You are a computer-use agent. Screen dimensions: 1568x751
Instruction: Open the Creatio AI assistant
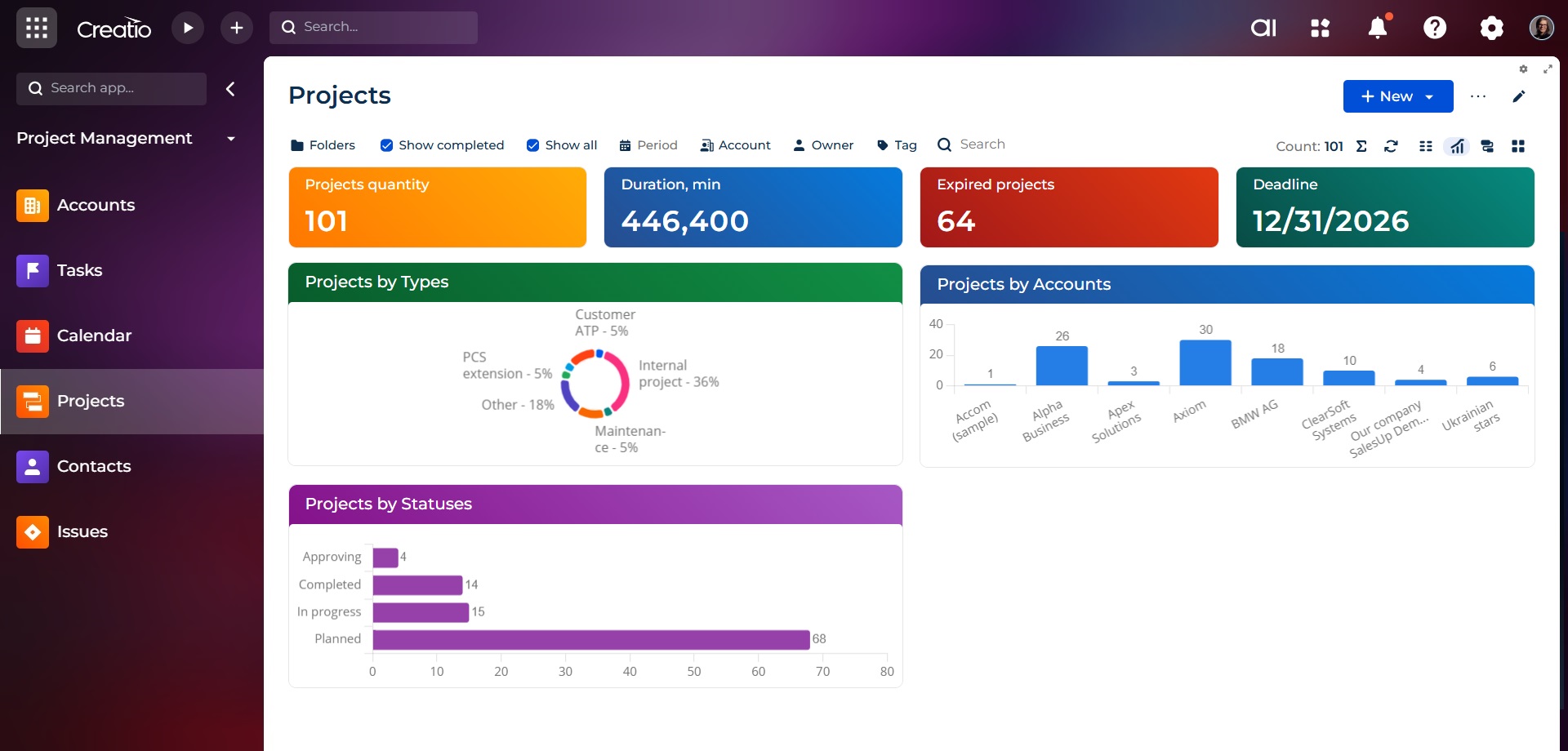[x=1263, y=28]
